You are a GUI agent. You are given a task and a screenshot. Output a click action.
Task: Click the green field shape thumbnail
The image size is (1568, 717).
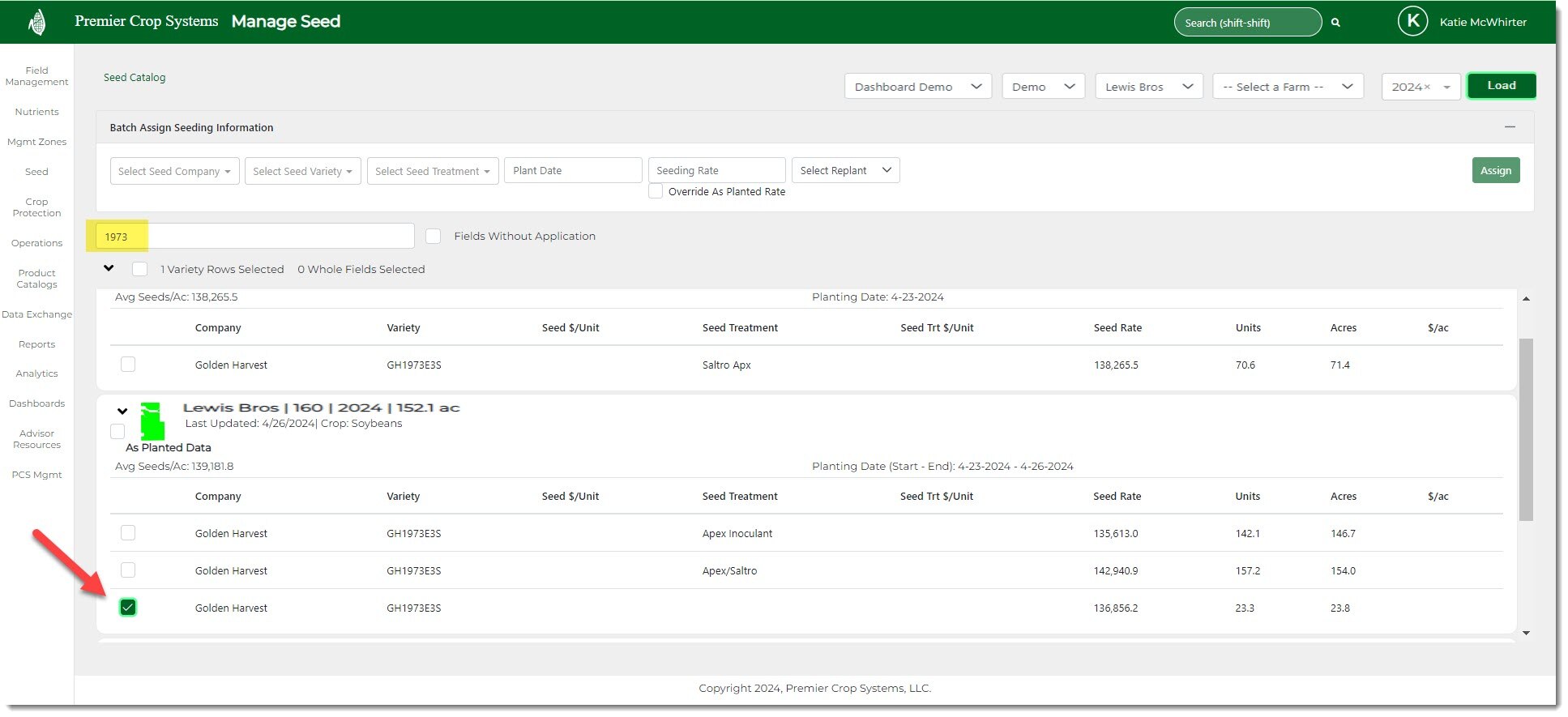pyautogui.click(x=152, y=420)
